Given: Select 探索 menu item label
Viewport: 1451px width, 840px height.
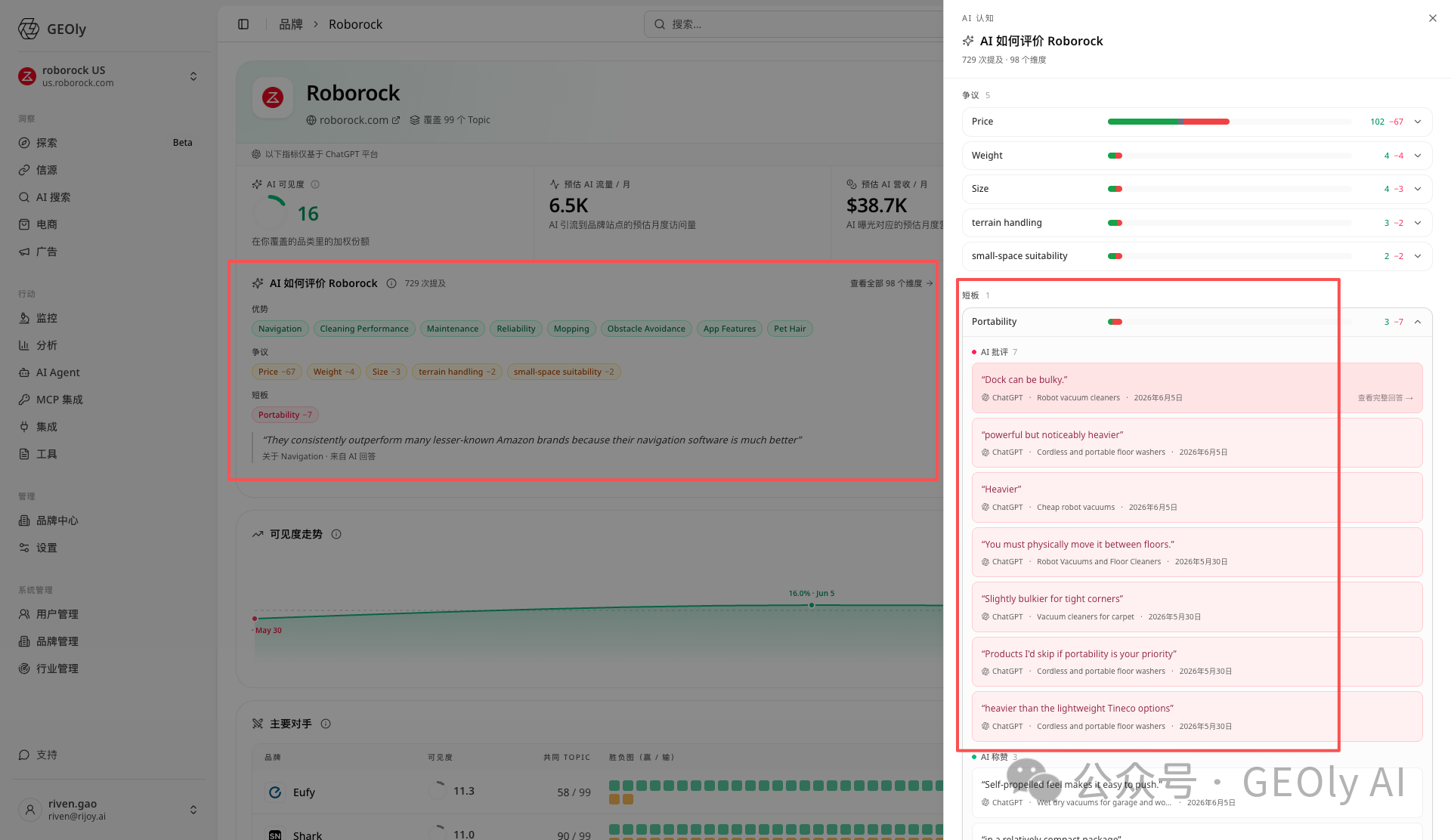Looking at the screenshot, I should tap(47, 143).
